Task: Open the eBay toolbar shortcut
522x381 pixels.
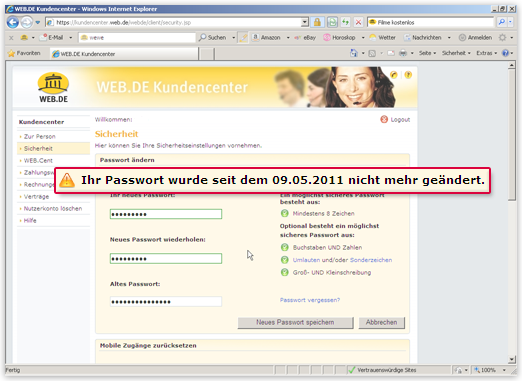Action: 305,38
